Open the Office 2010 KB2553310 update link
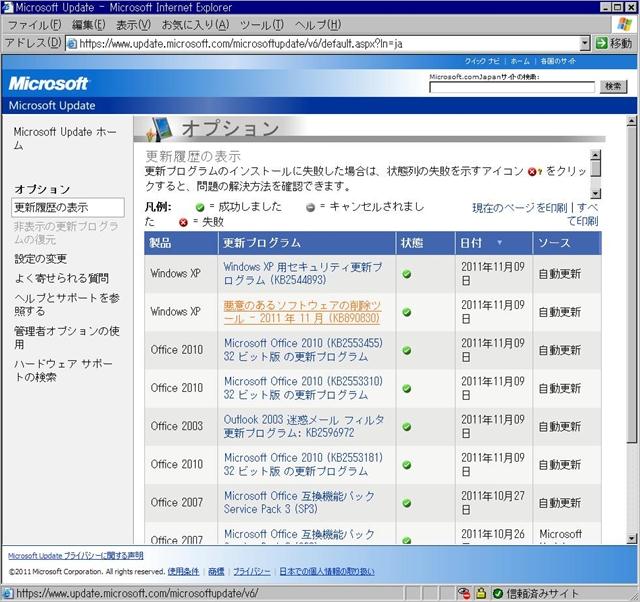The image size is (640, 602). pyautogui.click(x=303, y=388)
